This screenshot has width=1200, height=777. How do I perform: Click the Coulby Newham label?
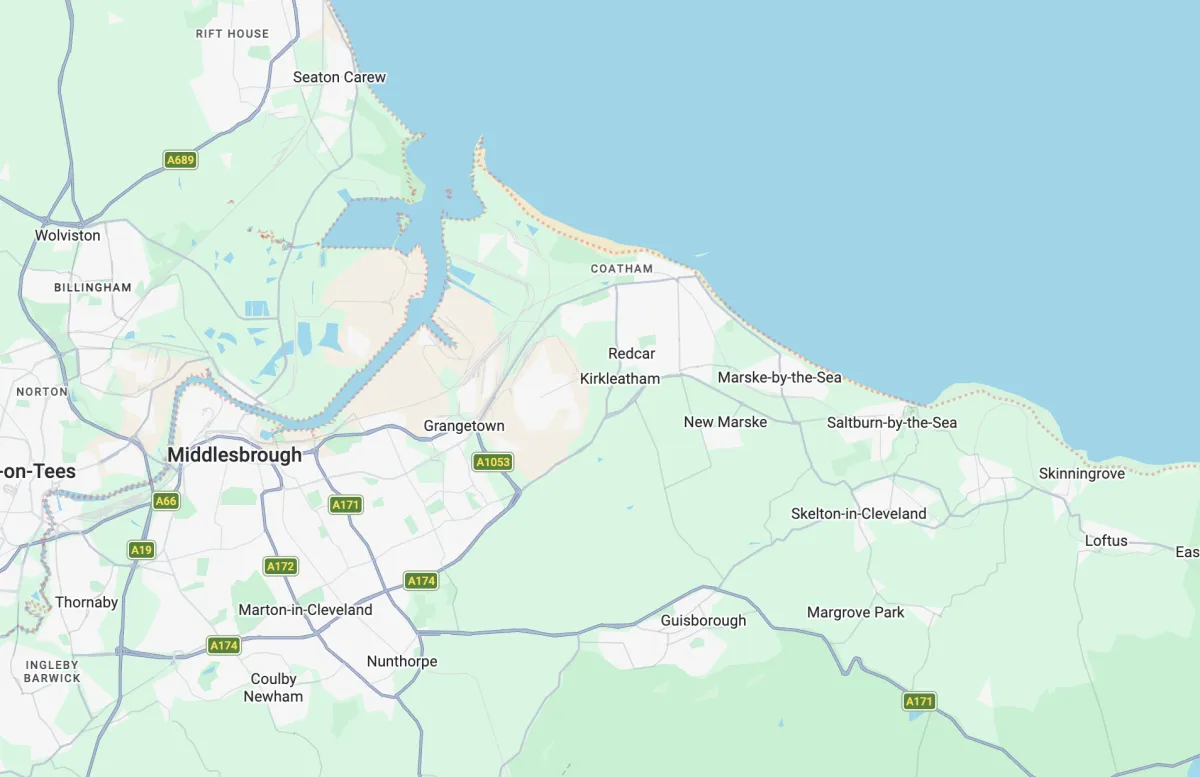coord(273,688)
